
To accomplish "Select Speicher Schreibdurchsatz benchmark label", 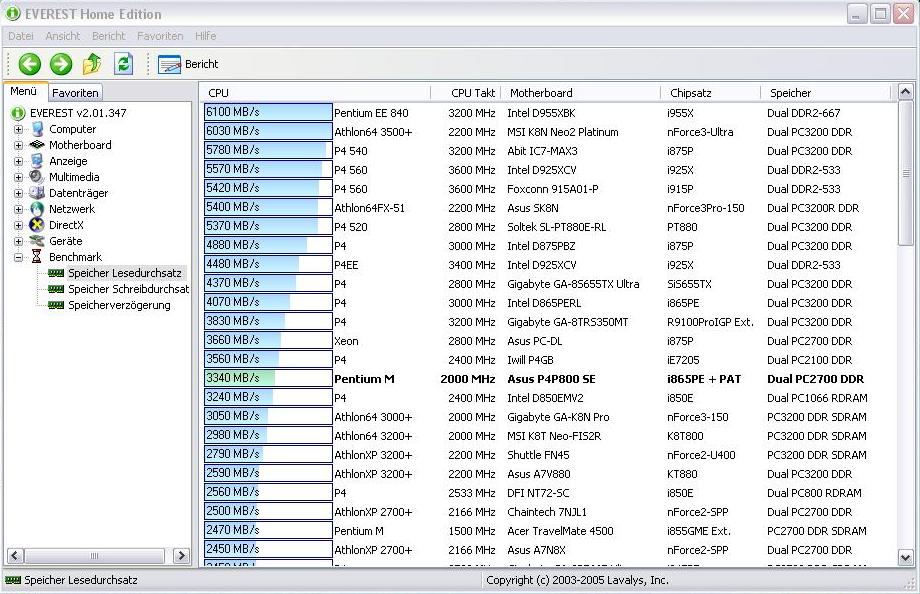I will point(129,289).
